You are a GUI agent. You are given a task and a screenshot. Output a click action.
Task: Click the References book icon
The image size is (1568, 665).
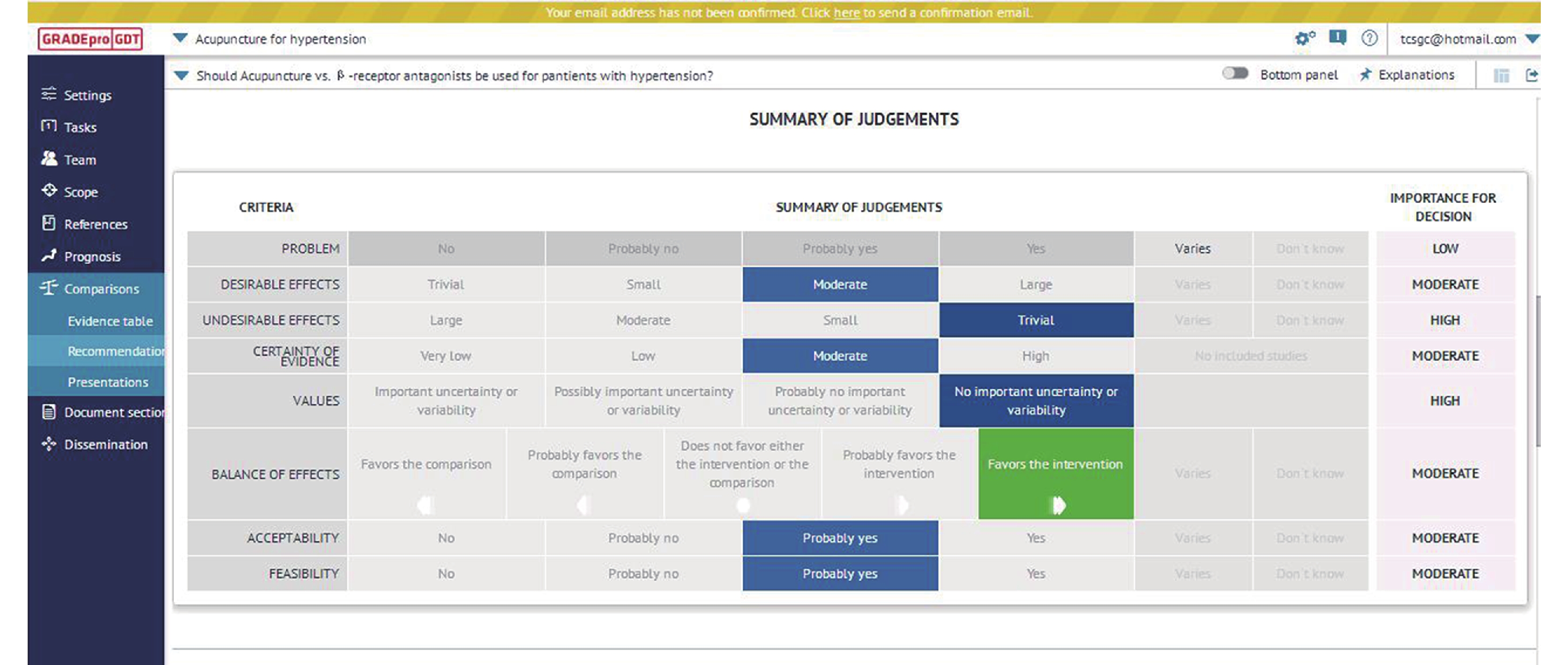pyautogui.click(x=49, y=223)
